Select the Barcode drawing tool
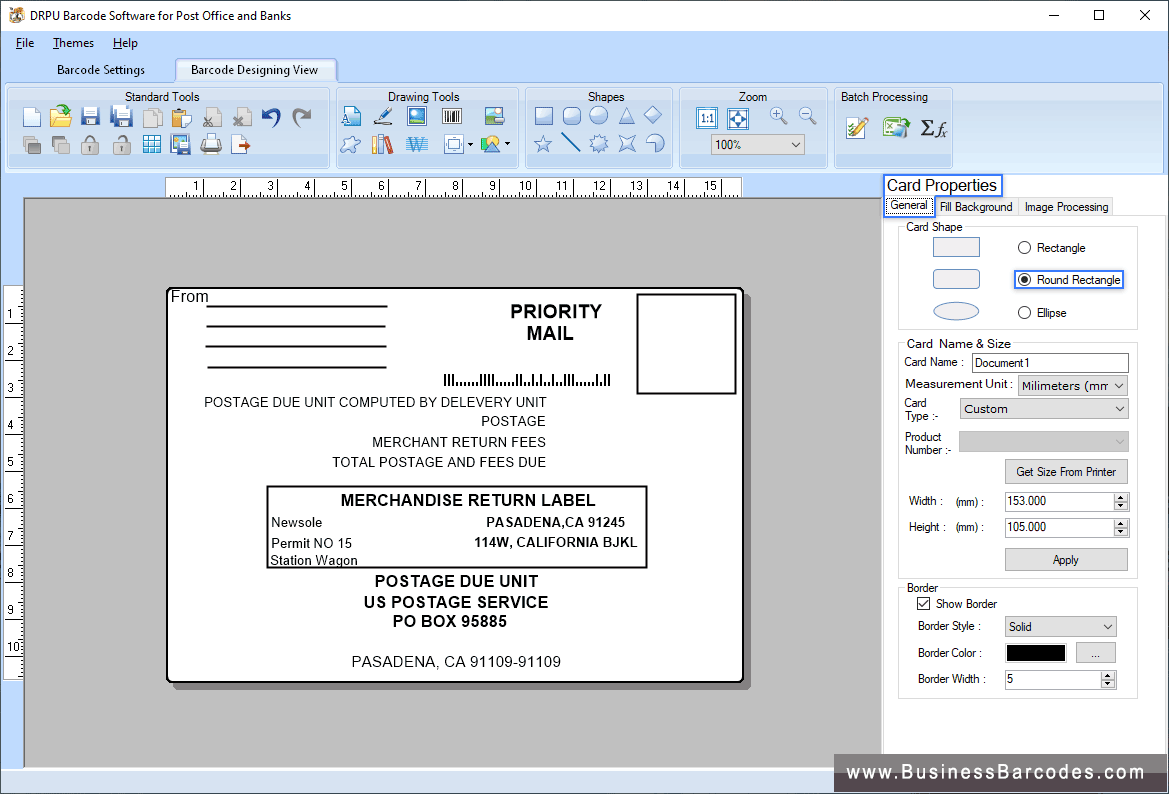 click(x=451, y=115)
